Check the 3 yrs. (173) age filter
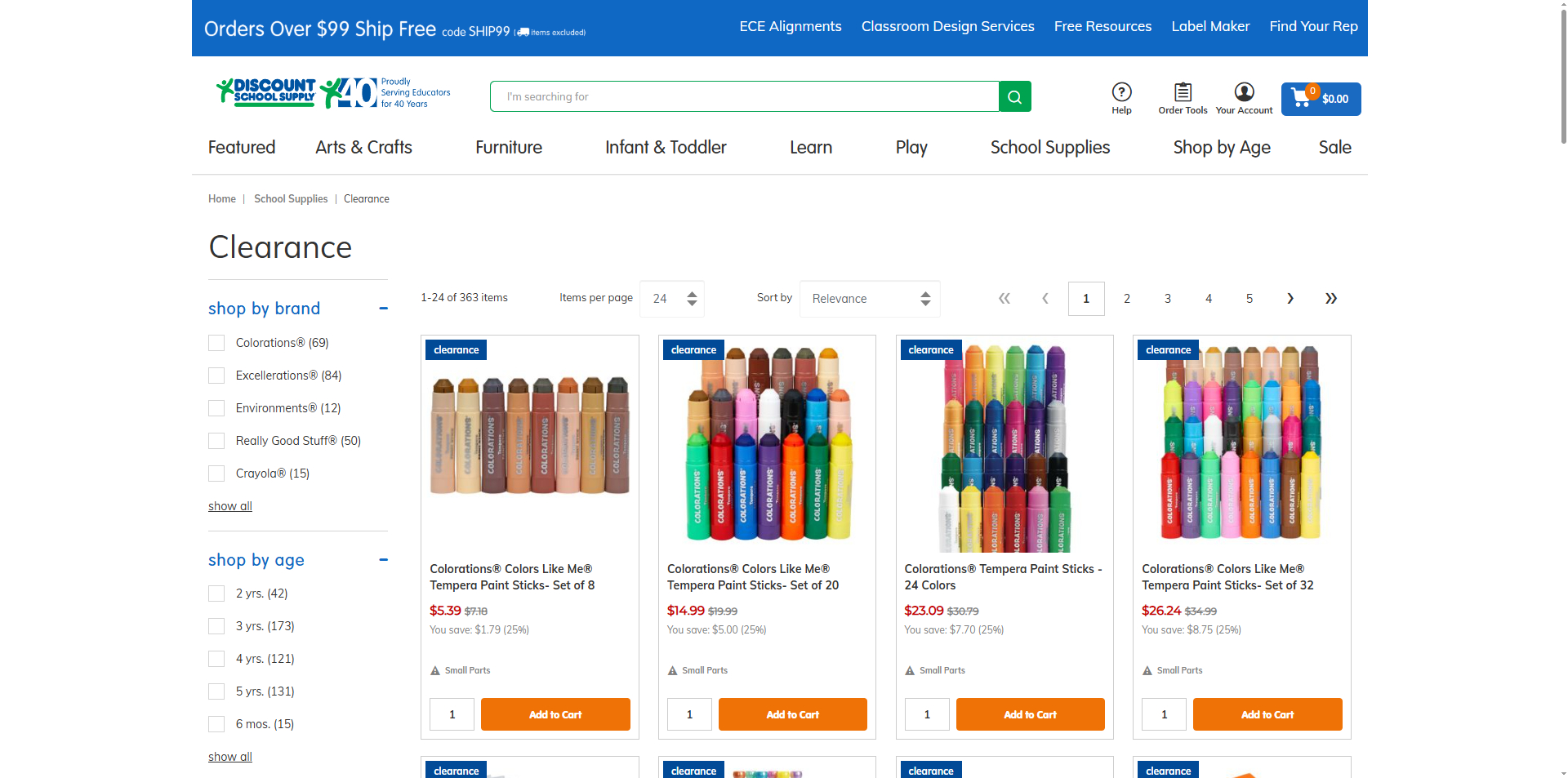 click(x=216, y=626)
